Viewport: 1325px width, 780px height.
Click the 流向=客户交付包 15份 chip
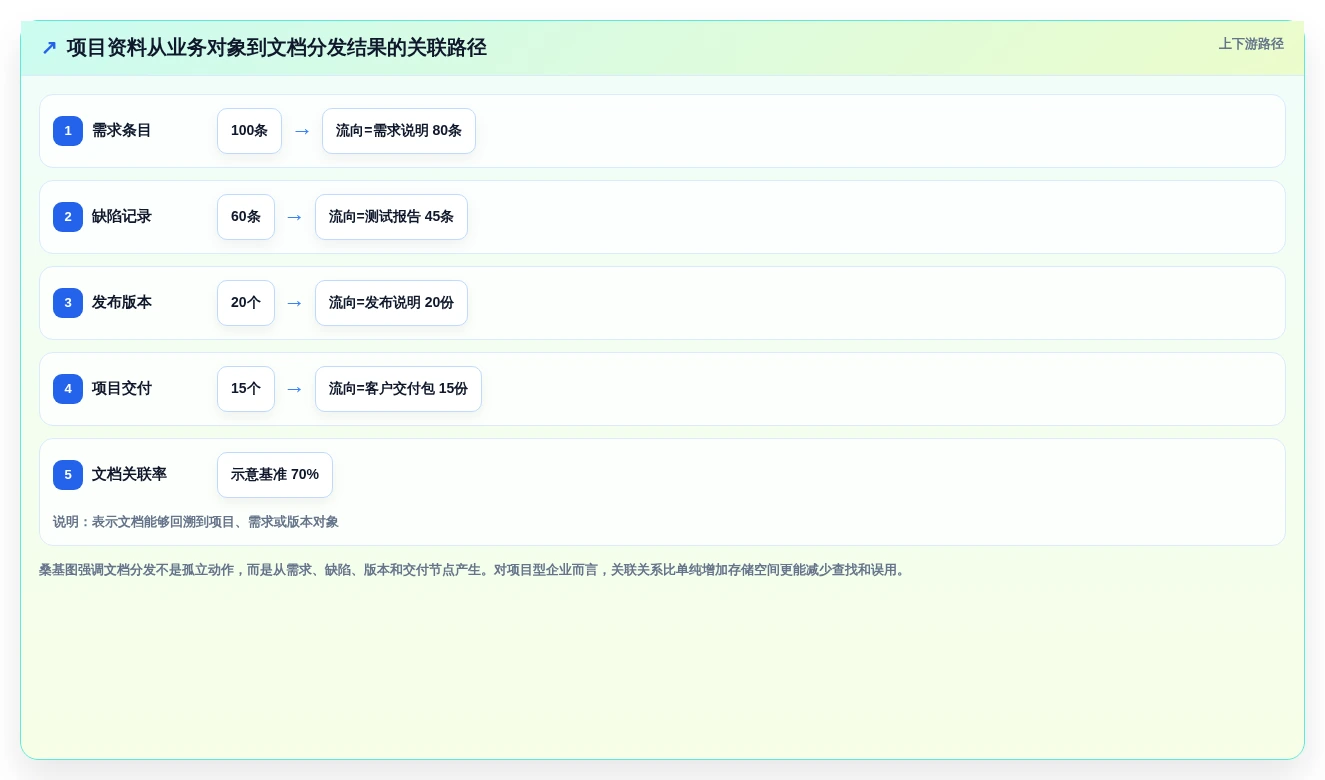[398, 389]
